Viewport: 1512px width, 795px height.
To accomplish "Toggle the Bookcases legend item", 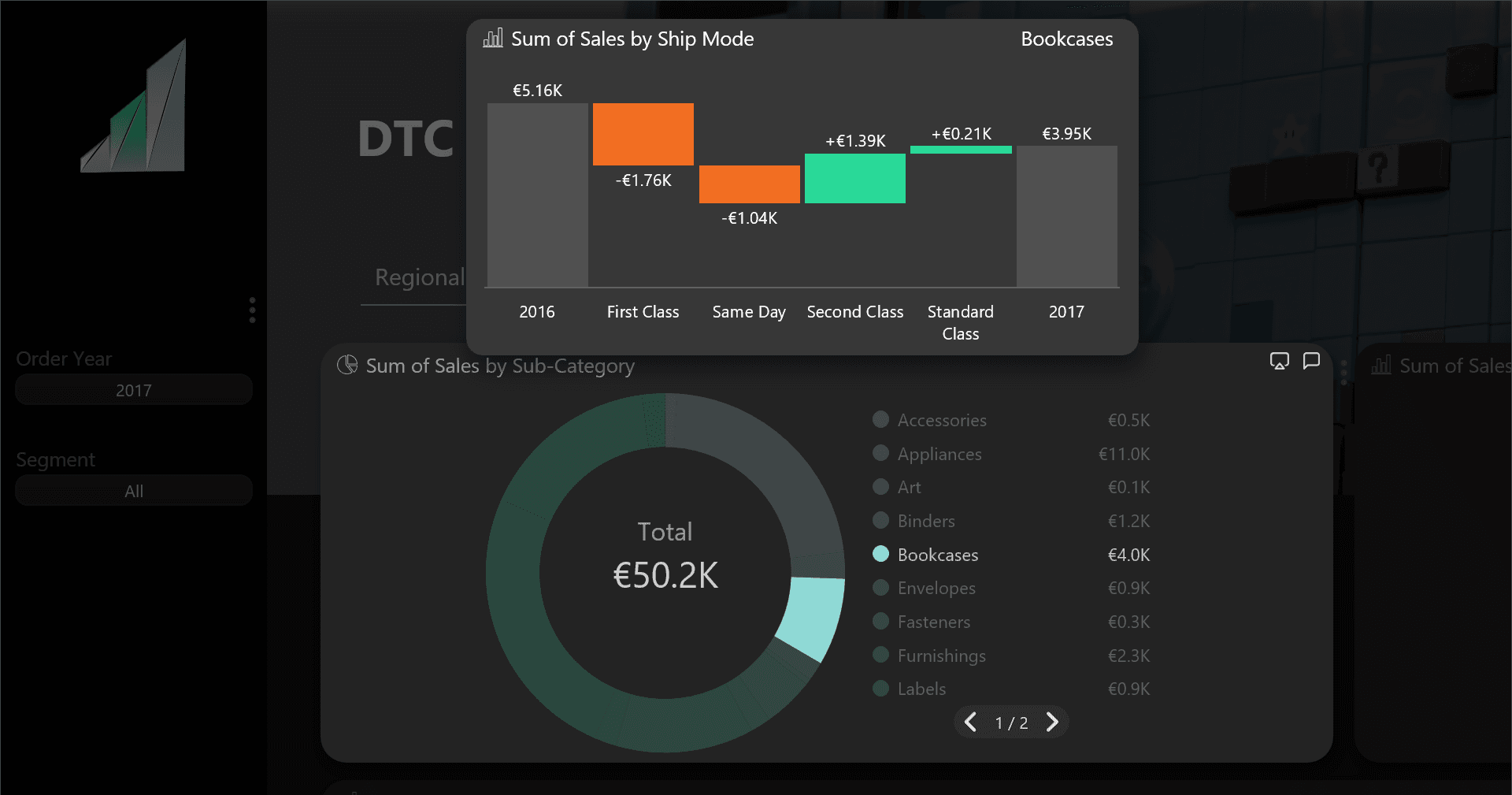I will 937,555.
